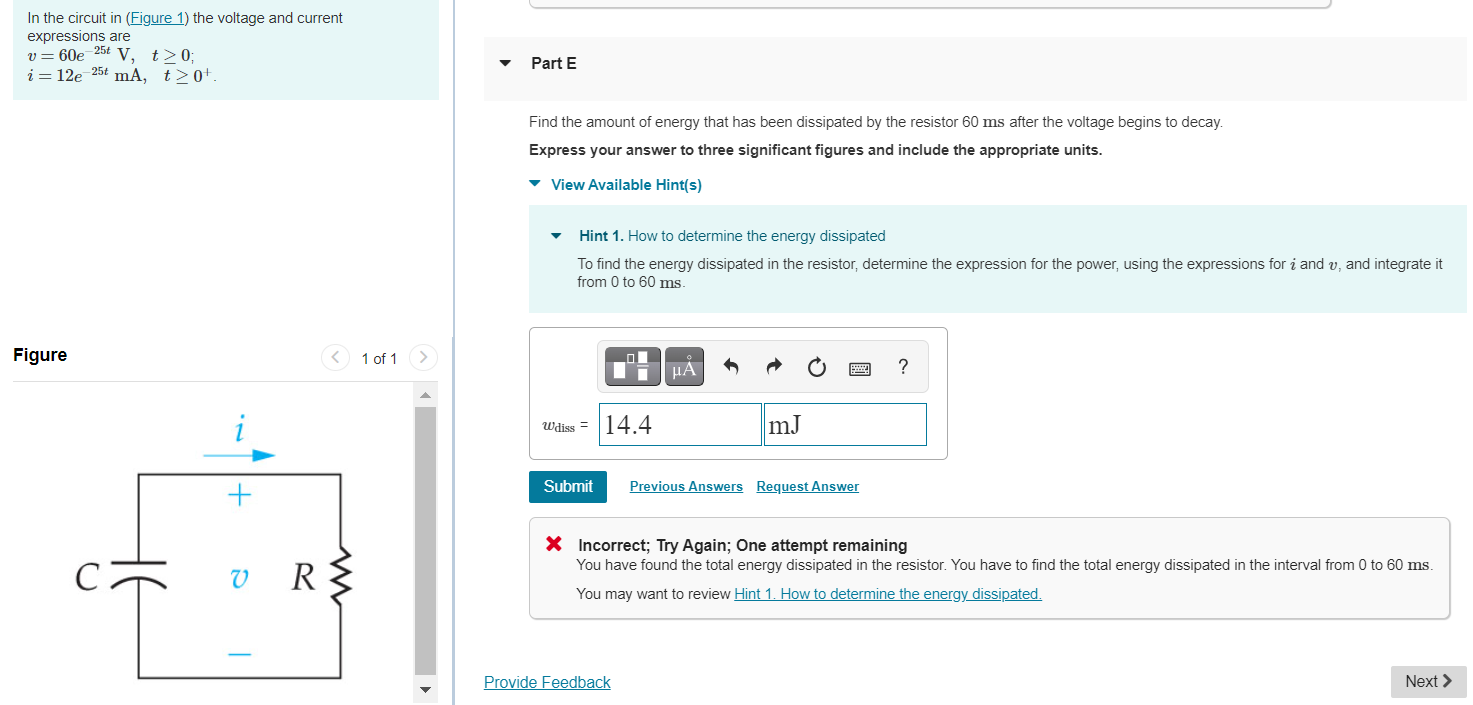This screenshot has height=705, width=1473.
Task: Open the Hint 1 review link
Action: tap(888, 594)
